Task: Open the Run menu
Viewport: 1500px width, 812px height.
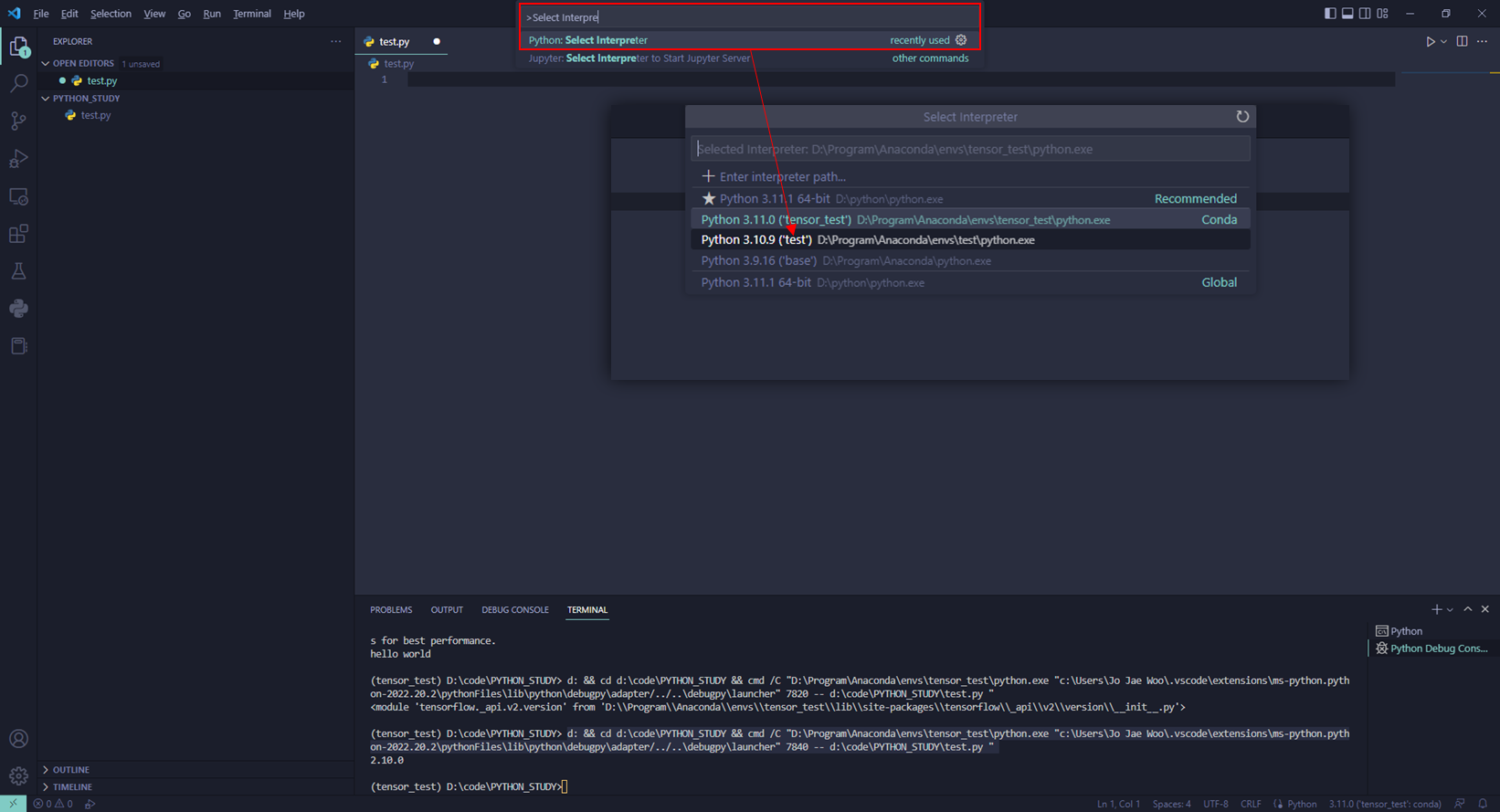Action: point(212,14)
